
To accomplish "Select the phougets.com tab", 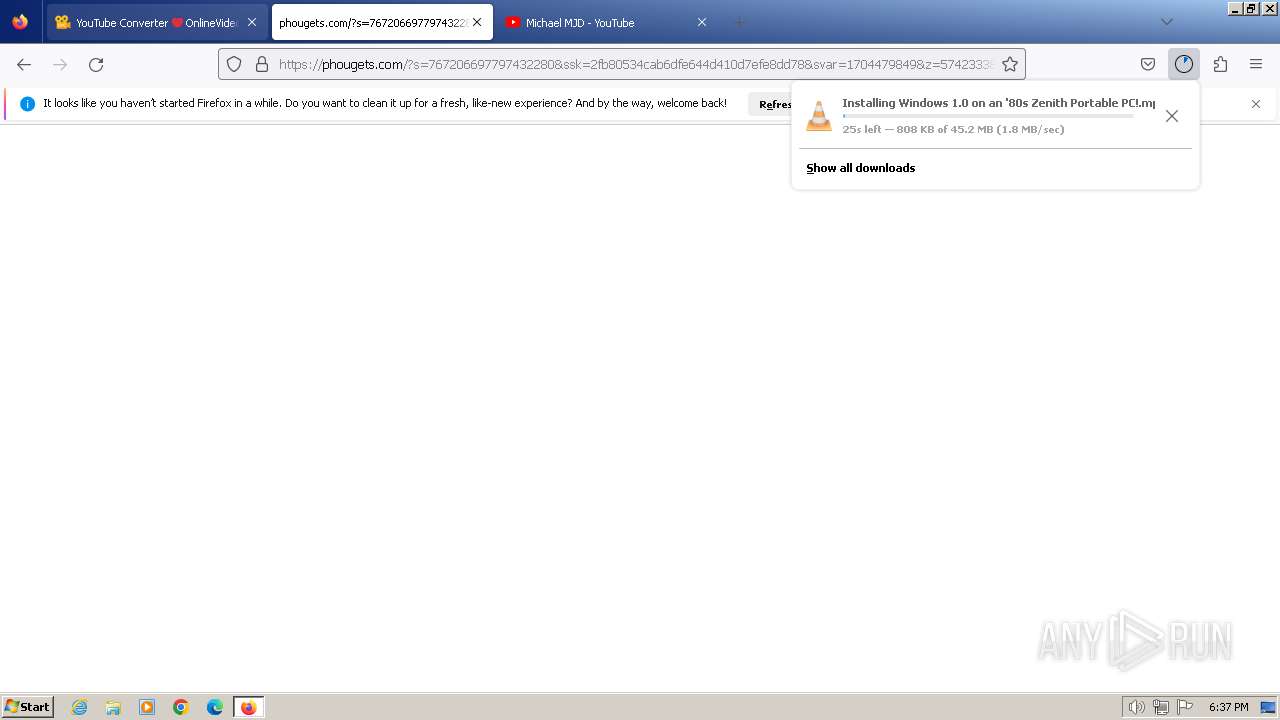I will 382,22.
